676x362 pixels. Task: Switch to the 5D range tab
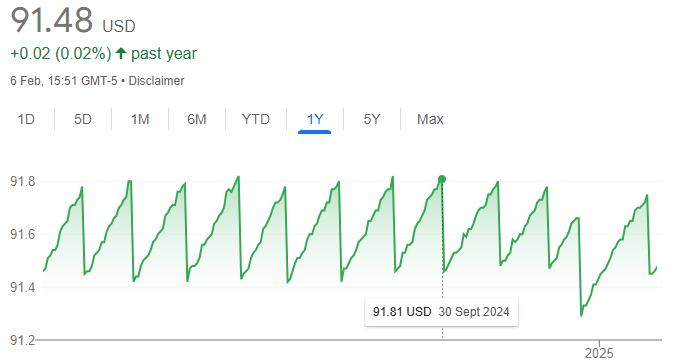tap(83, 119)
